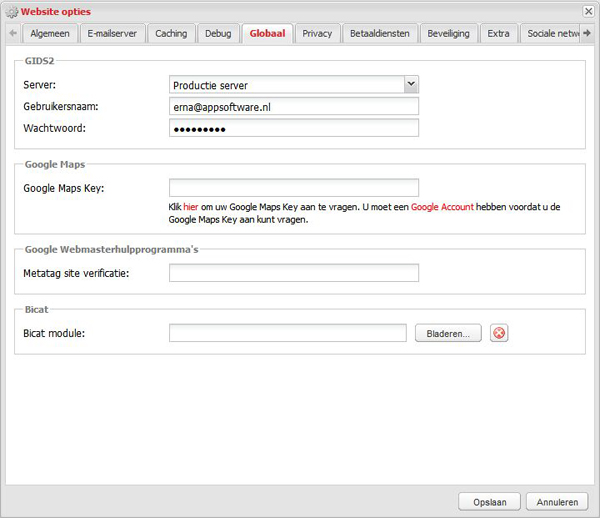The image size is (600, 518).
Task: Click the gear icon next to Website opties
Action: click(12, 12)
